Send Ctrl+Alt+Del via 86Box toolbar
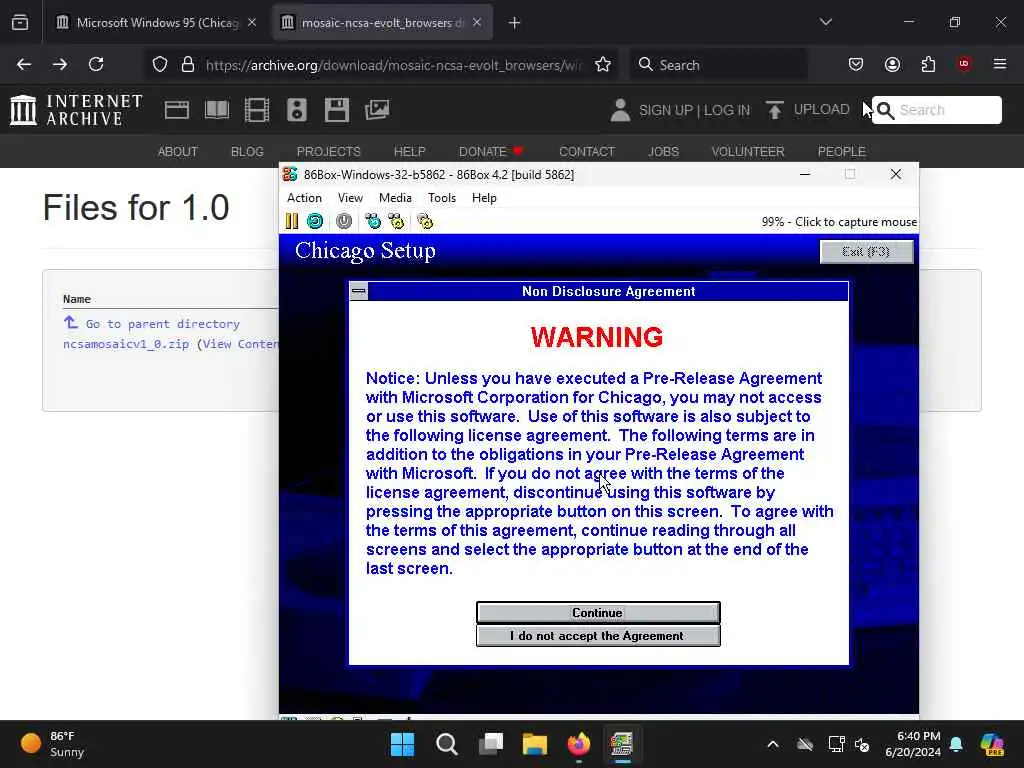Viewport: 1024px width, 768px height. click(x=373, y=221)
